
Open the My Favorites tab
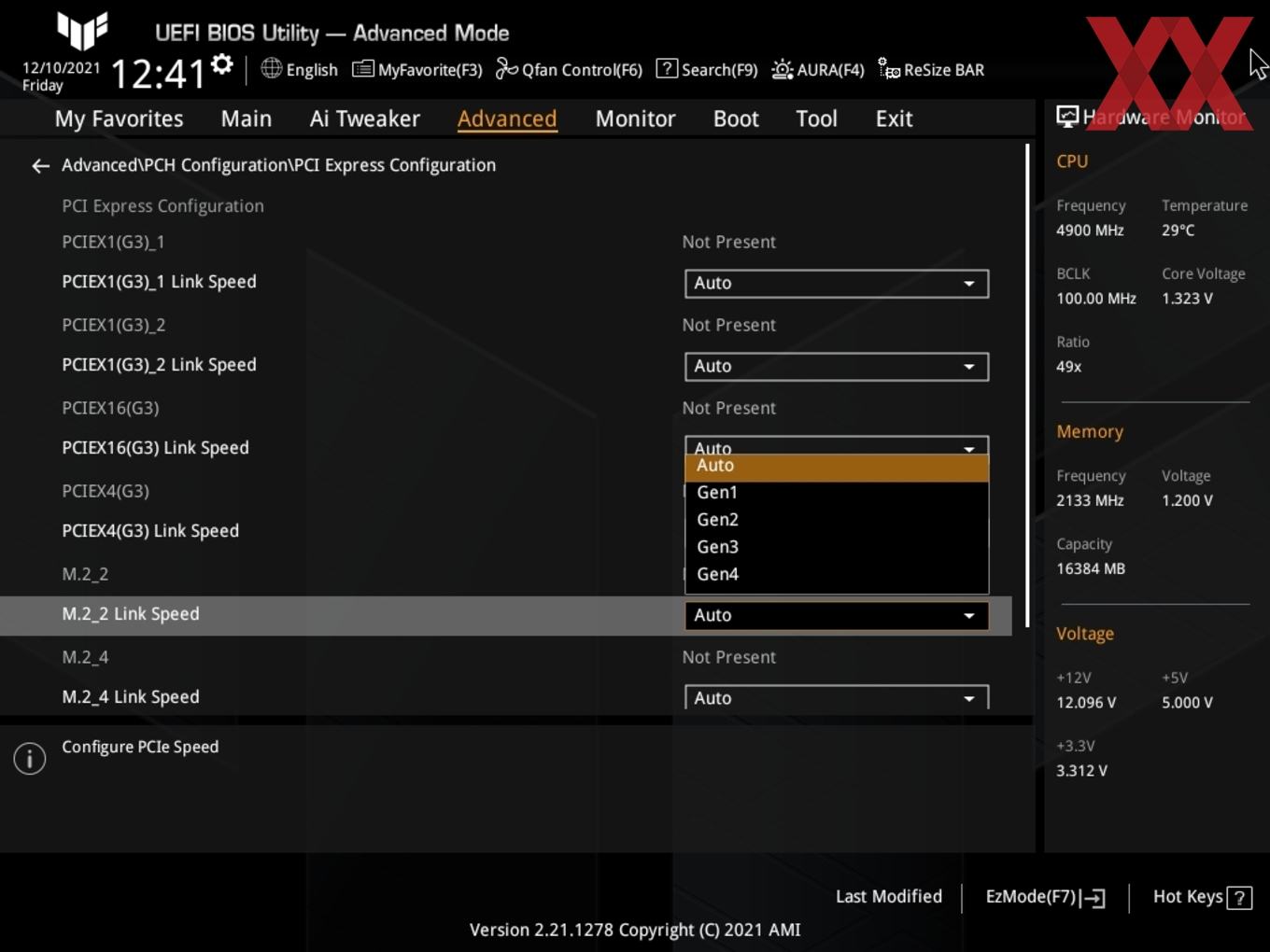pyautogui.click(x=119, y=119)
